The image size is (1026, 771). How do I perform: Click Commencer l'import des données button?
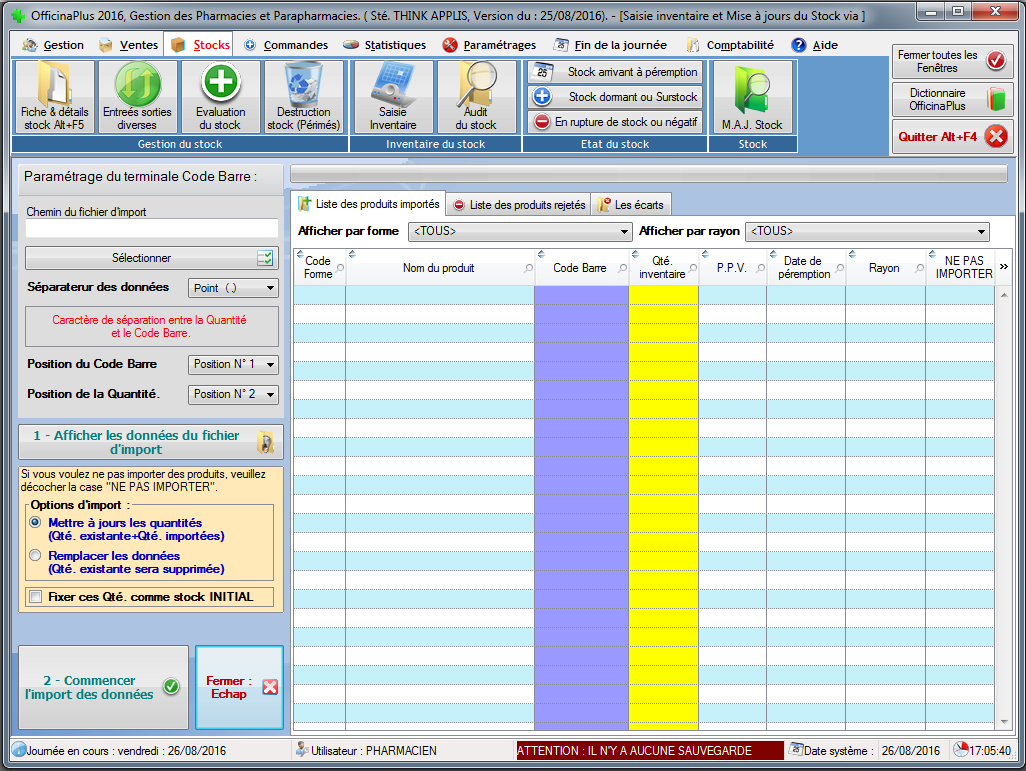(x=103, y=687)
